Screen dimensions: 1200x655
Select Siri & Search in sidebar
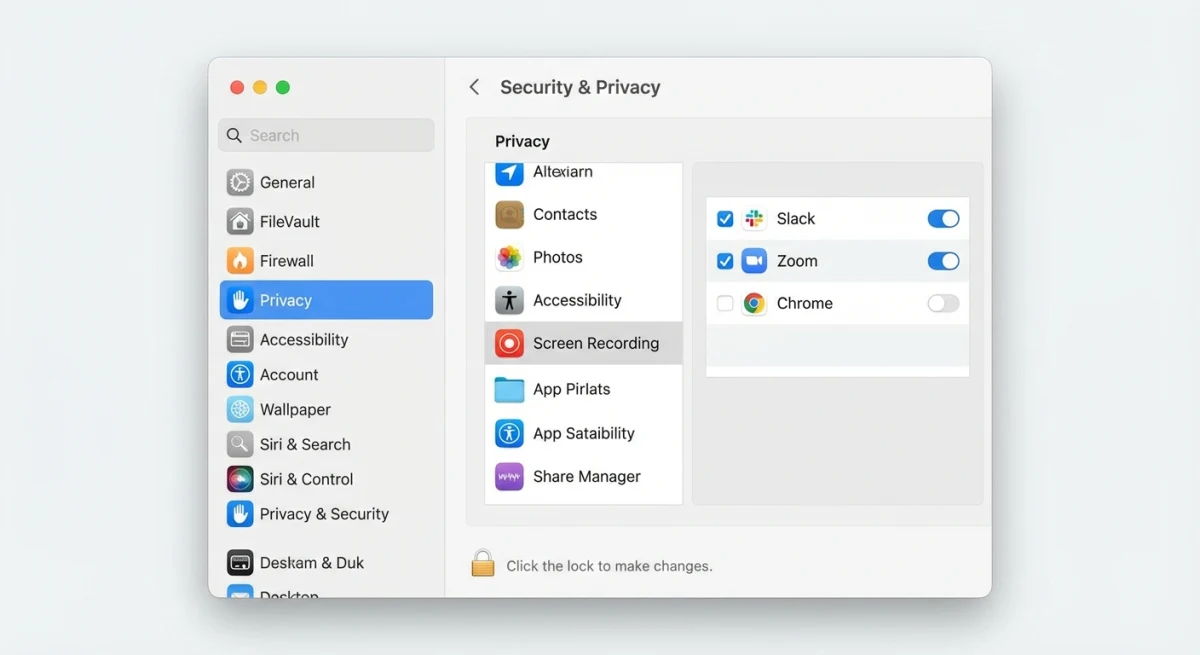click(326, 444)
